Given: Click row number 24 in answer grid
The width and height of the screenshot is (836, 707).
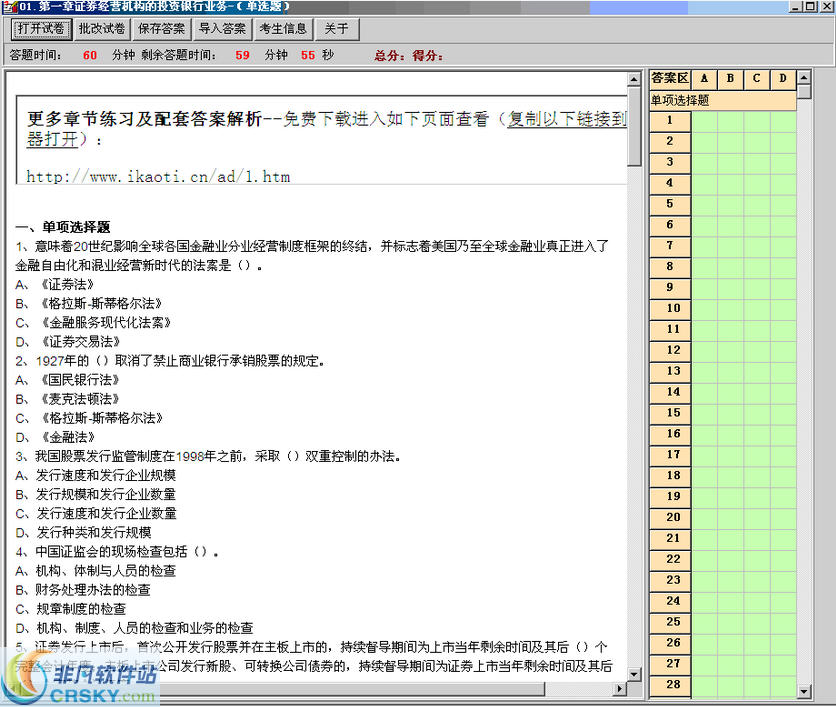Looking at the screenshot, I should tap(670, 601).
